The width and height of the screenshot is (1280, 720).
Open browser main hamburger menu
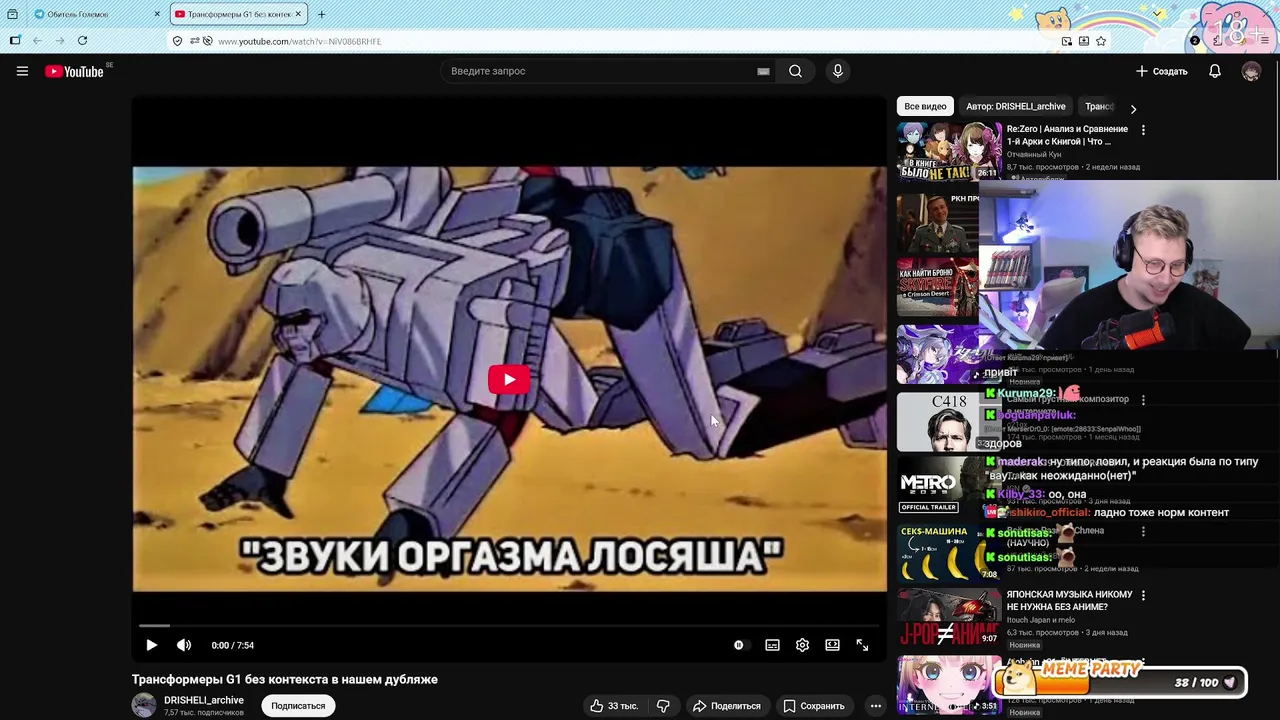click(1265, 41)
